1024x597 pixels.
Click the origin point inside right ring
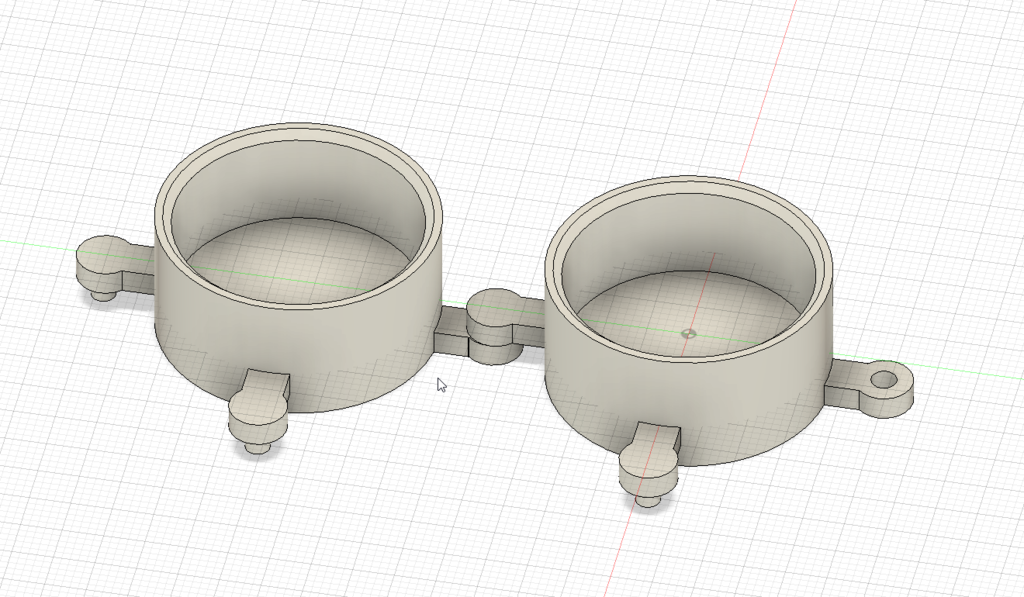(x=687, y=332)
